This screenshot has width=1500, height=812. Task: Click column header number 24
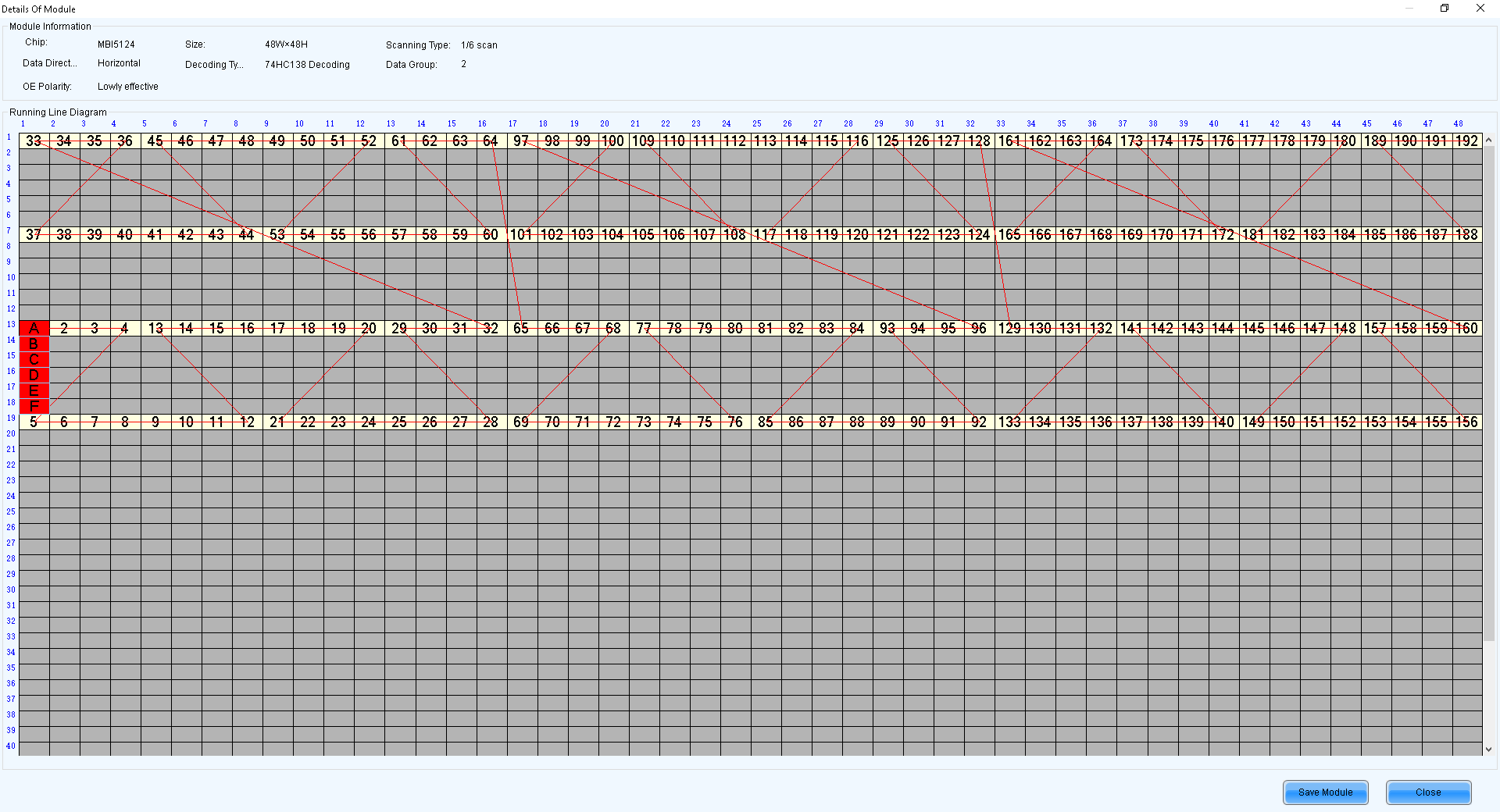(x=727, y=123)
